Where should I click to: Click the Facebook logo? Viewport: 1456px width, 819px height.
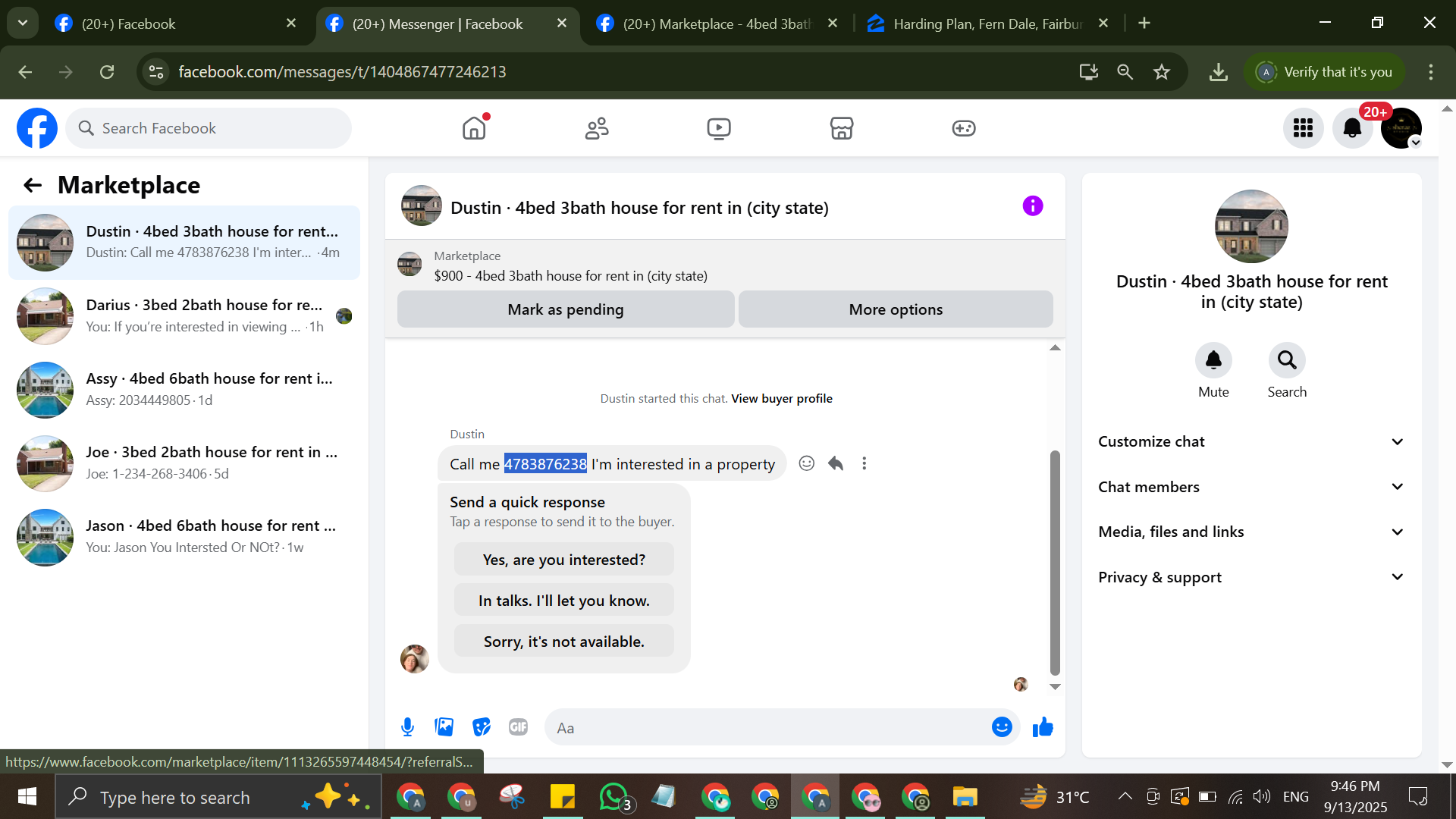point(37,128)
